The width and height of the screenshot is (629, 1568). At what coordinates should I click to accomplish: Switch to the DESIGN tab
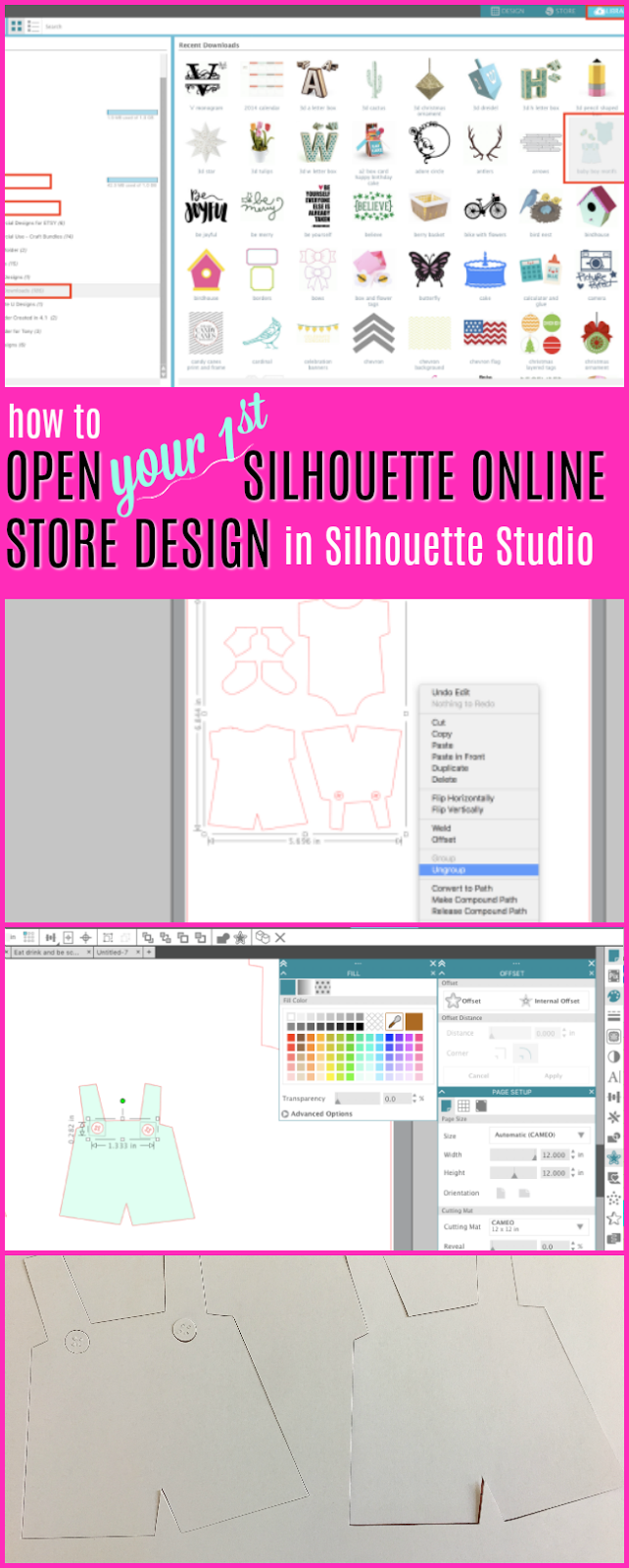[509, 11]
